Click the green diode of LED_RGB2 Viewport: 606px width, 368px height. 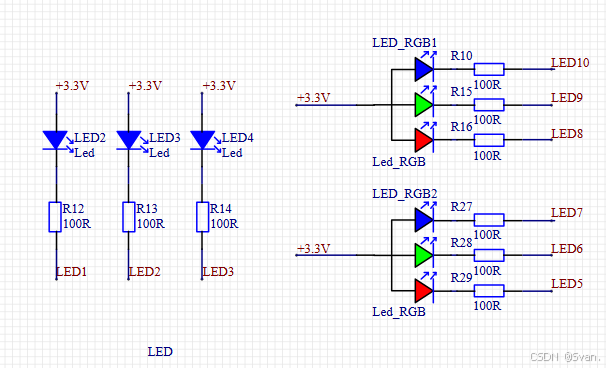424,255
